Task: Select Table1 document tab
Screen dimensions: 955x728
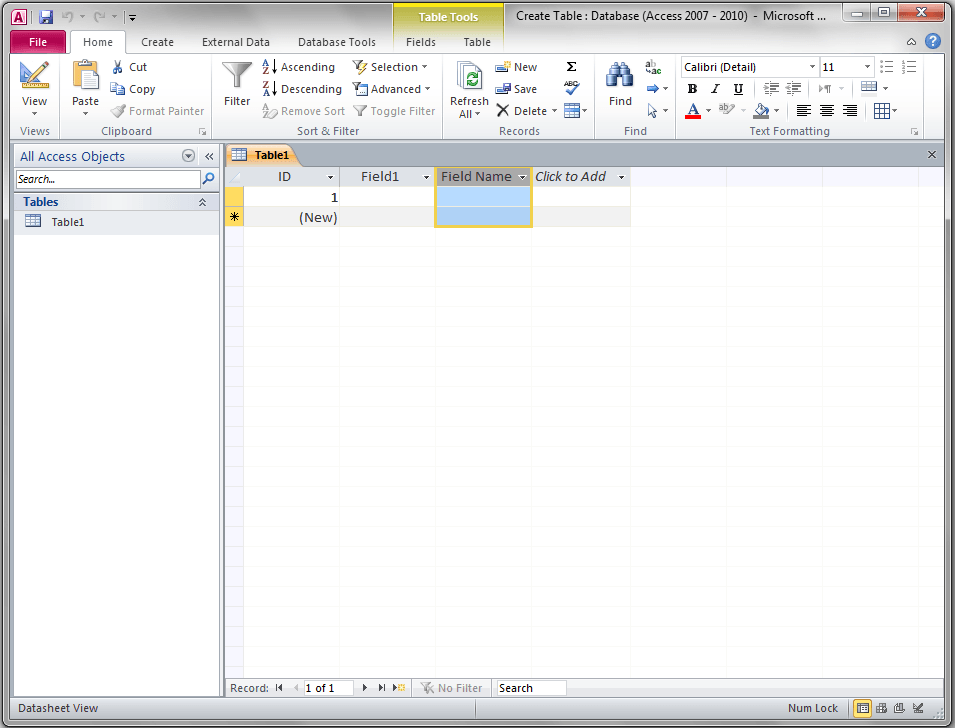Action: click(261, 155)
